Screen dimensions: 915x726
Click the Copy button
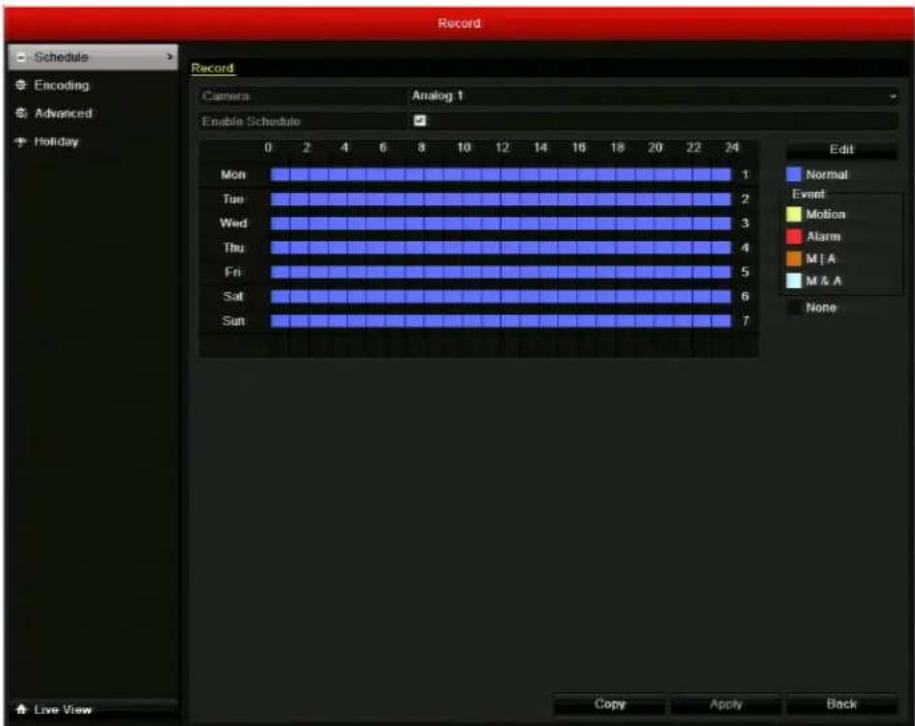609,704
